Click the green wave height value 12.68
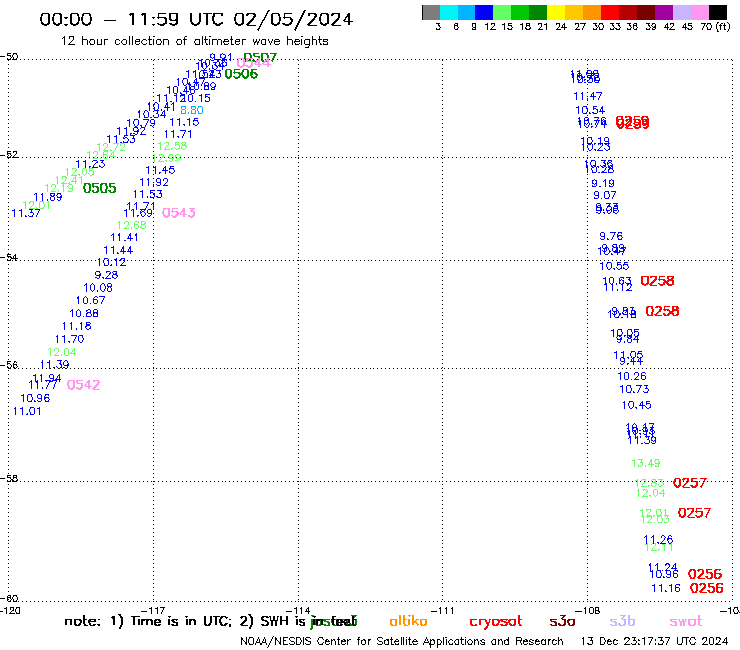This screenshot has width=740, height=650. (132, 225)
